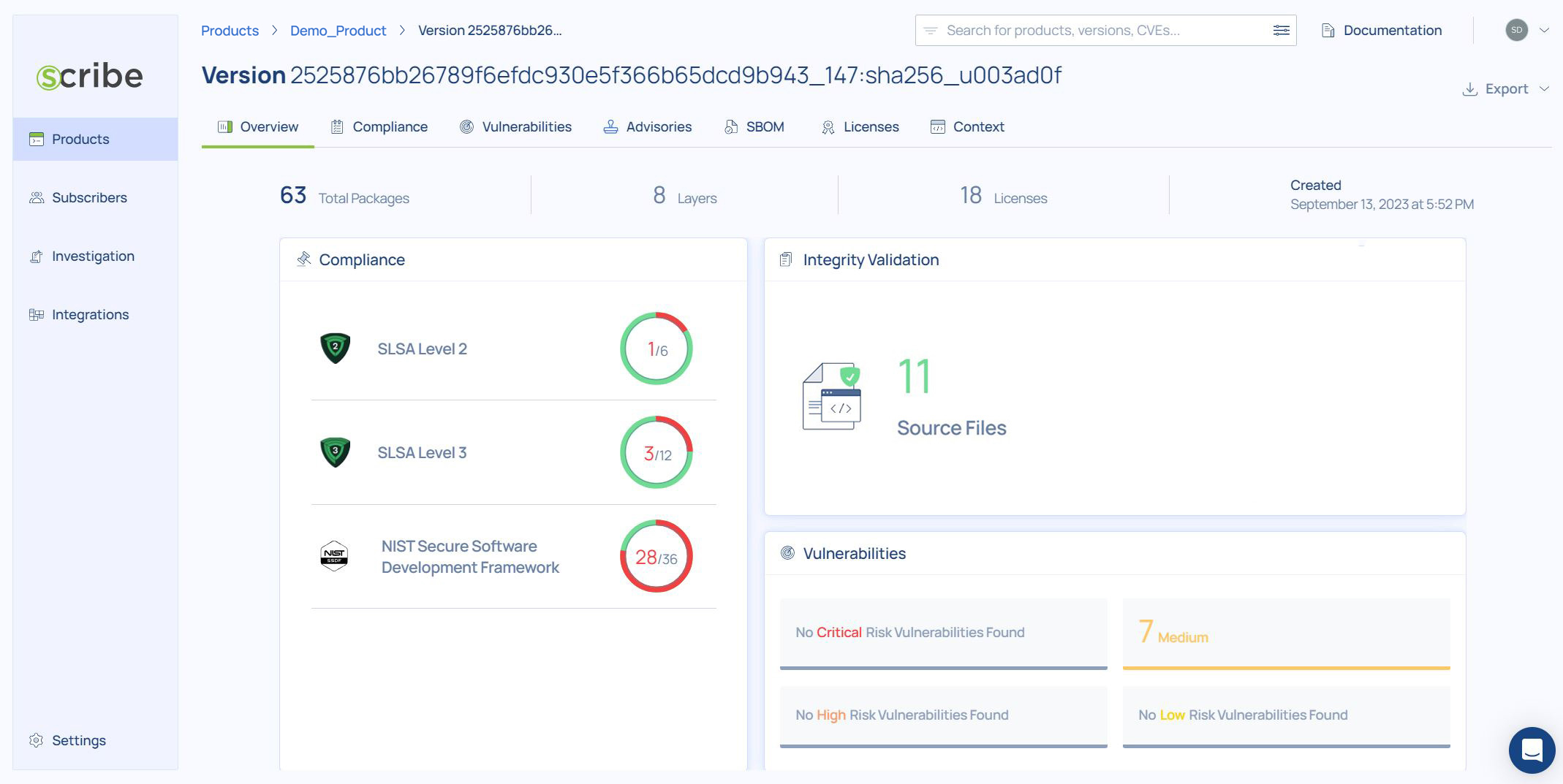This screenshot has height=784, width=1563.
Task: Open the Context tab
Action: point(967,126)
